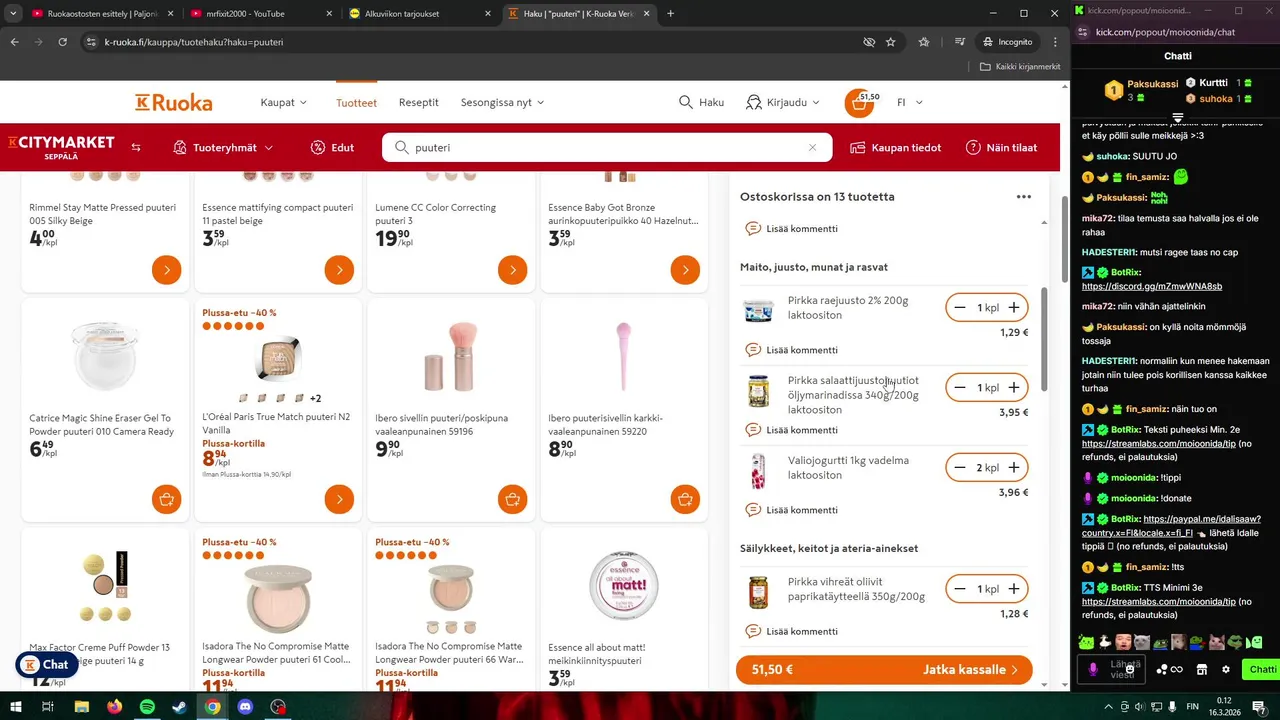Switch to the mrfixit2000 YouTube tab

pyautogui.click(x=262, y=13)
